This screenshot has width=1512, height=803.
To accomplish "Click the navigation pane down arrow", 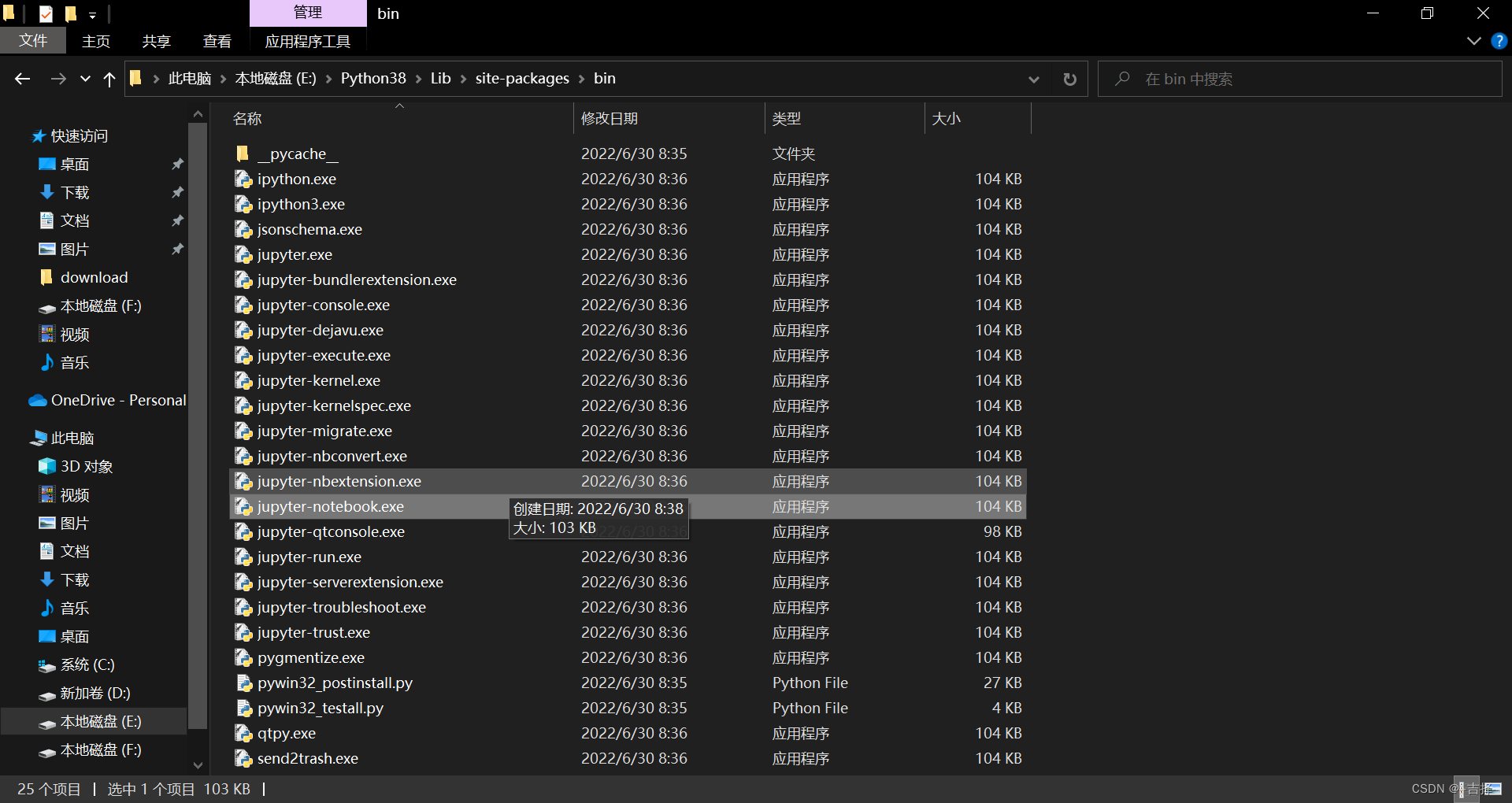I will coord(198,765).
